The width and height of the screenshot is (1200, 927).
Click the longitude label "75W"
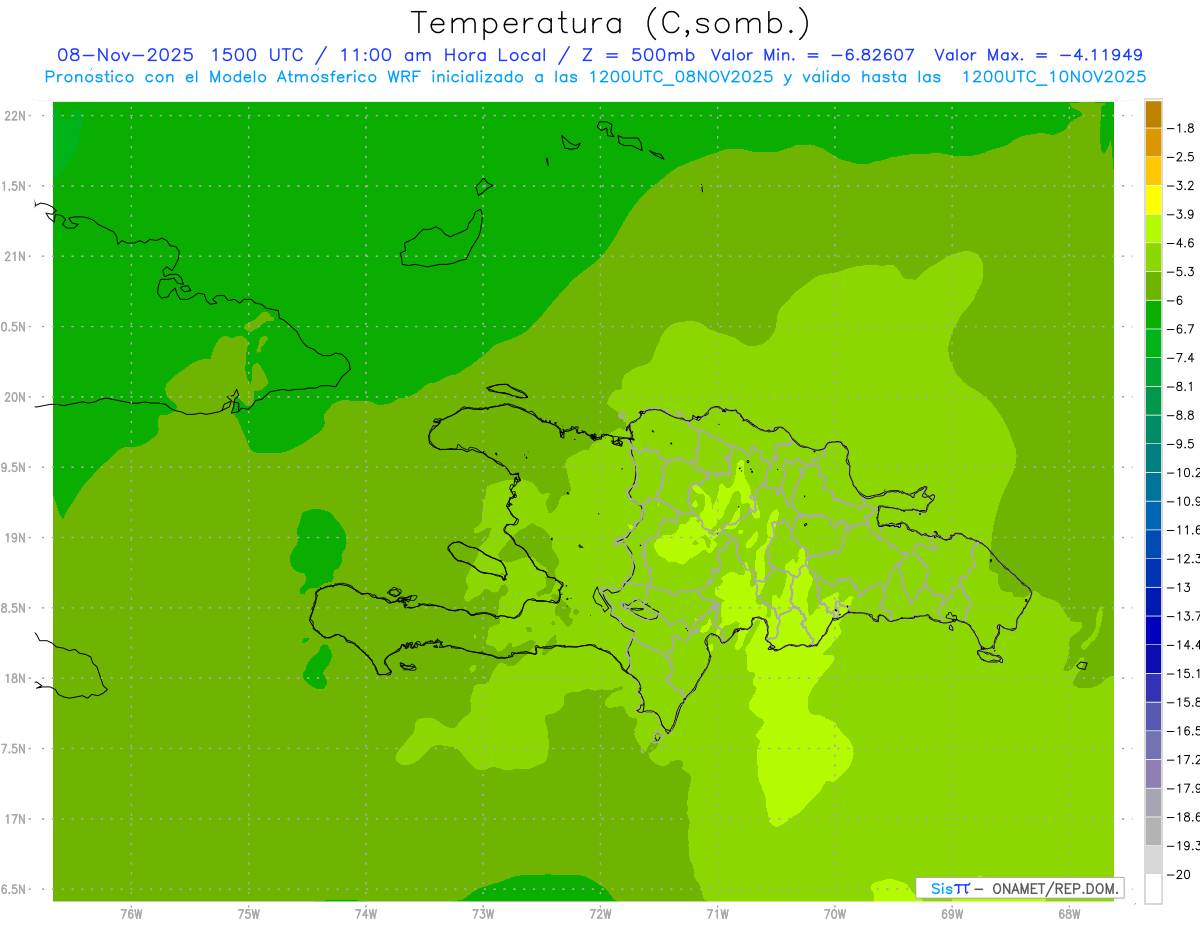[249, 914]
